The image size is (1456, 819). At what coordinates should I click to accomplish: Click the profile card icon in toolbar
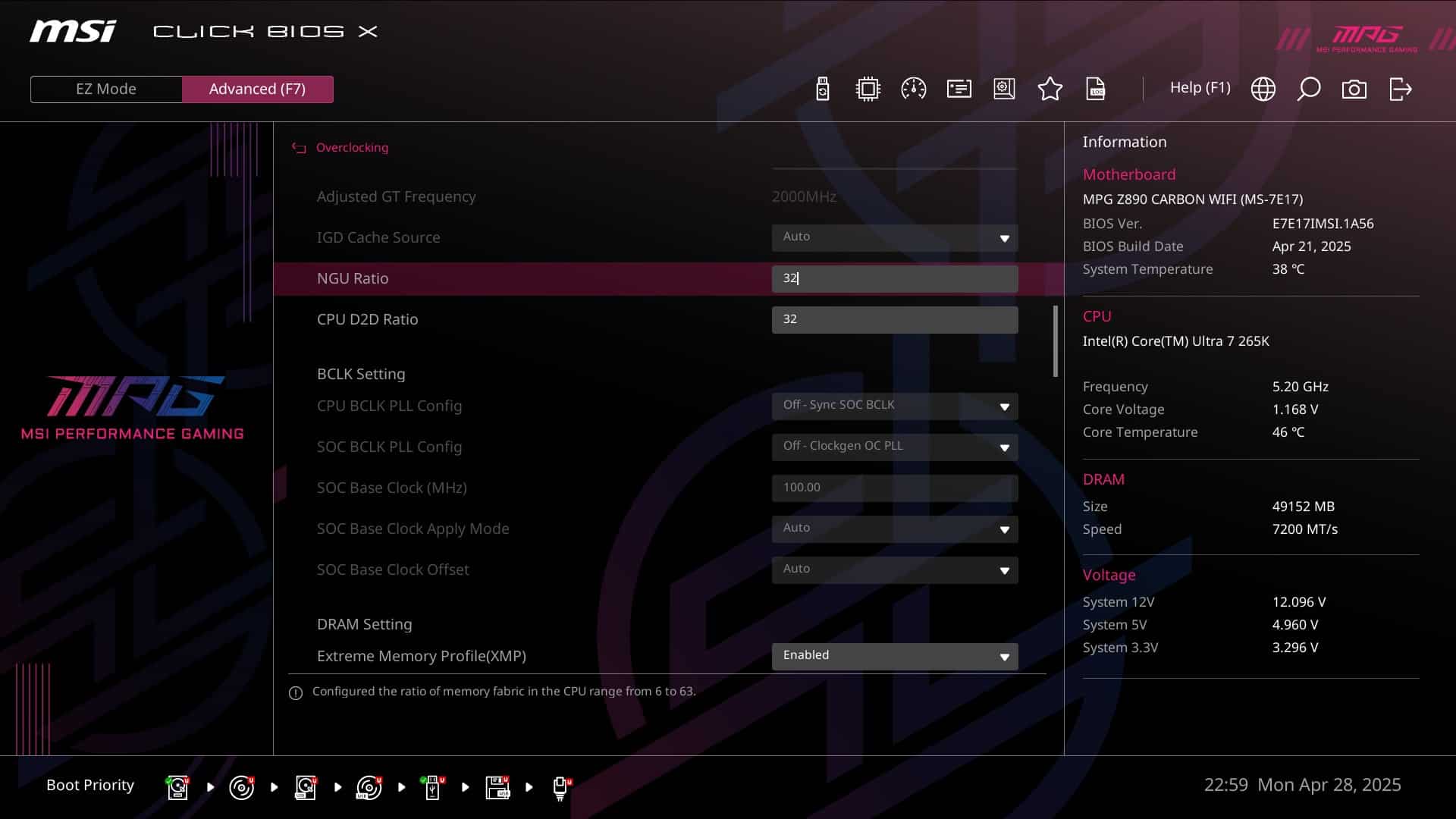tap(959, 89)
